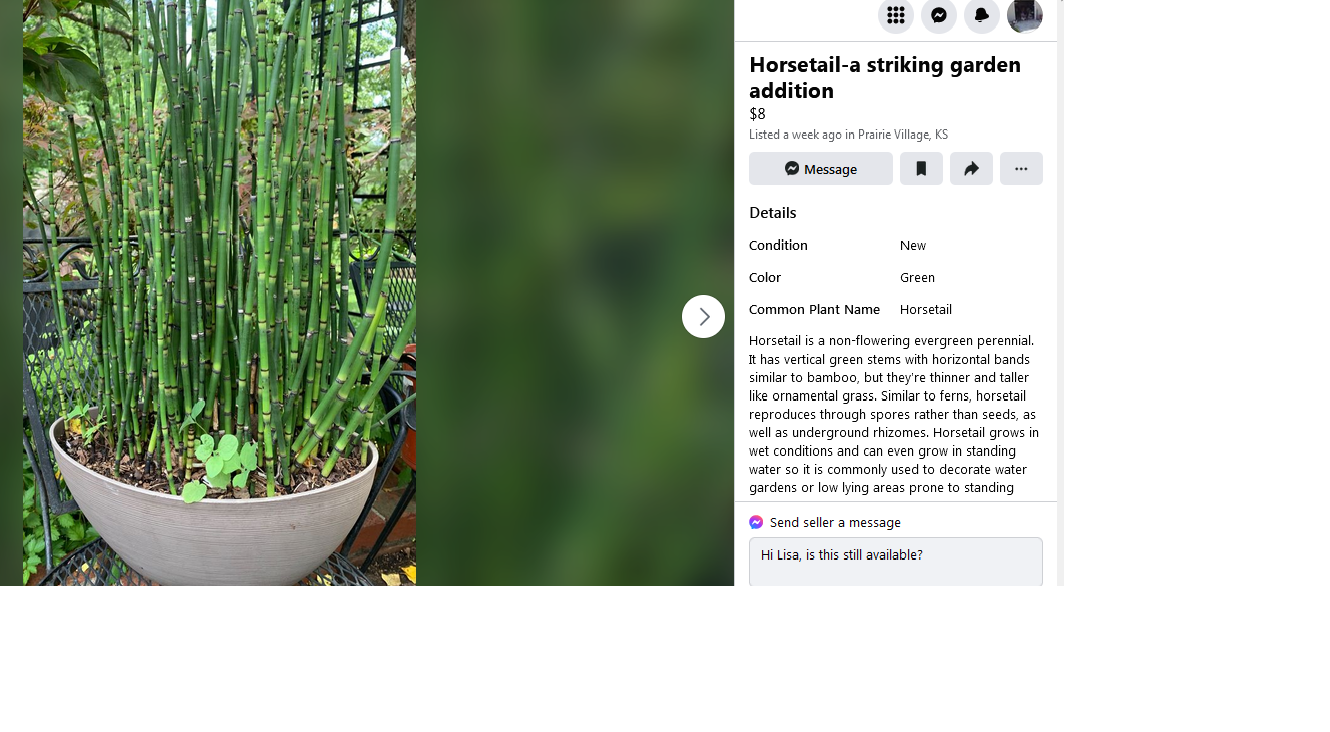Focus the 'Hi Lisa, is this still available?' message box
Viewport: 1330px width, 732px height.
point(896,562)
